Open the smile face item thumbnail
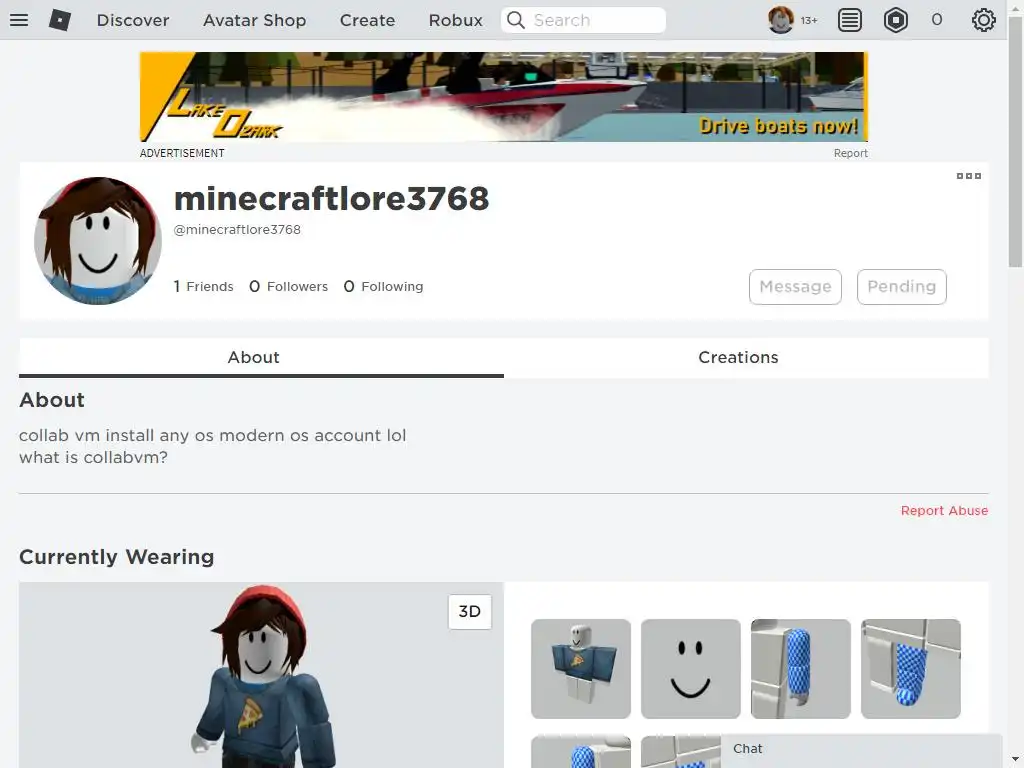The image size is (1024, 768). click(x=690, y=669)
